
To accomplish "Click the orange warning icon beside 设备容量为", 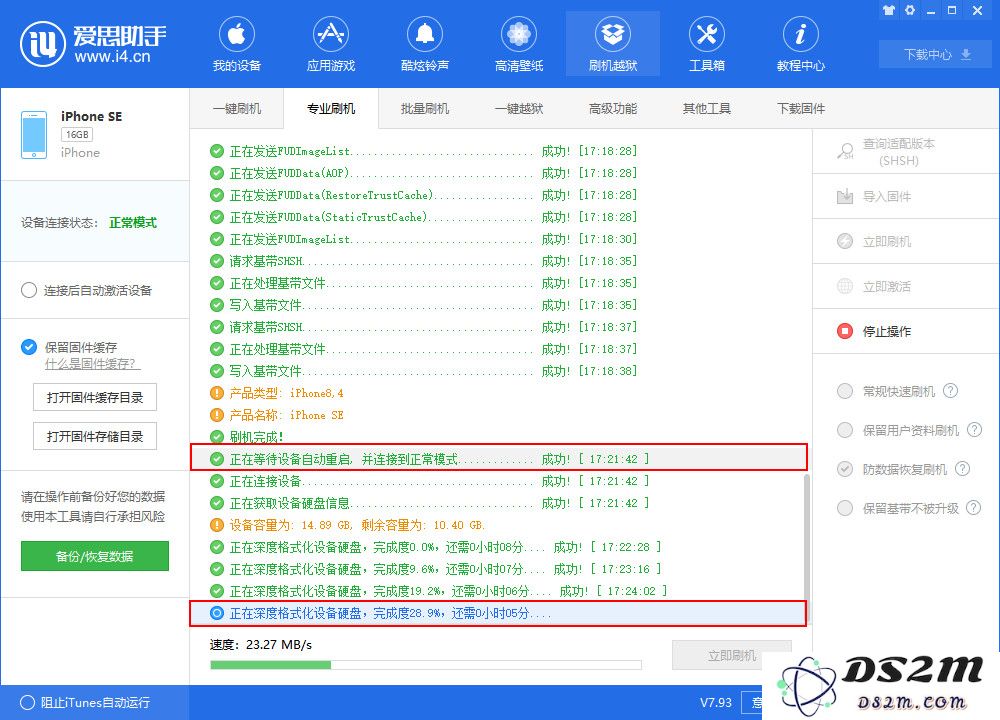I will (217, 525).
